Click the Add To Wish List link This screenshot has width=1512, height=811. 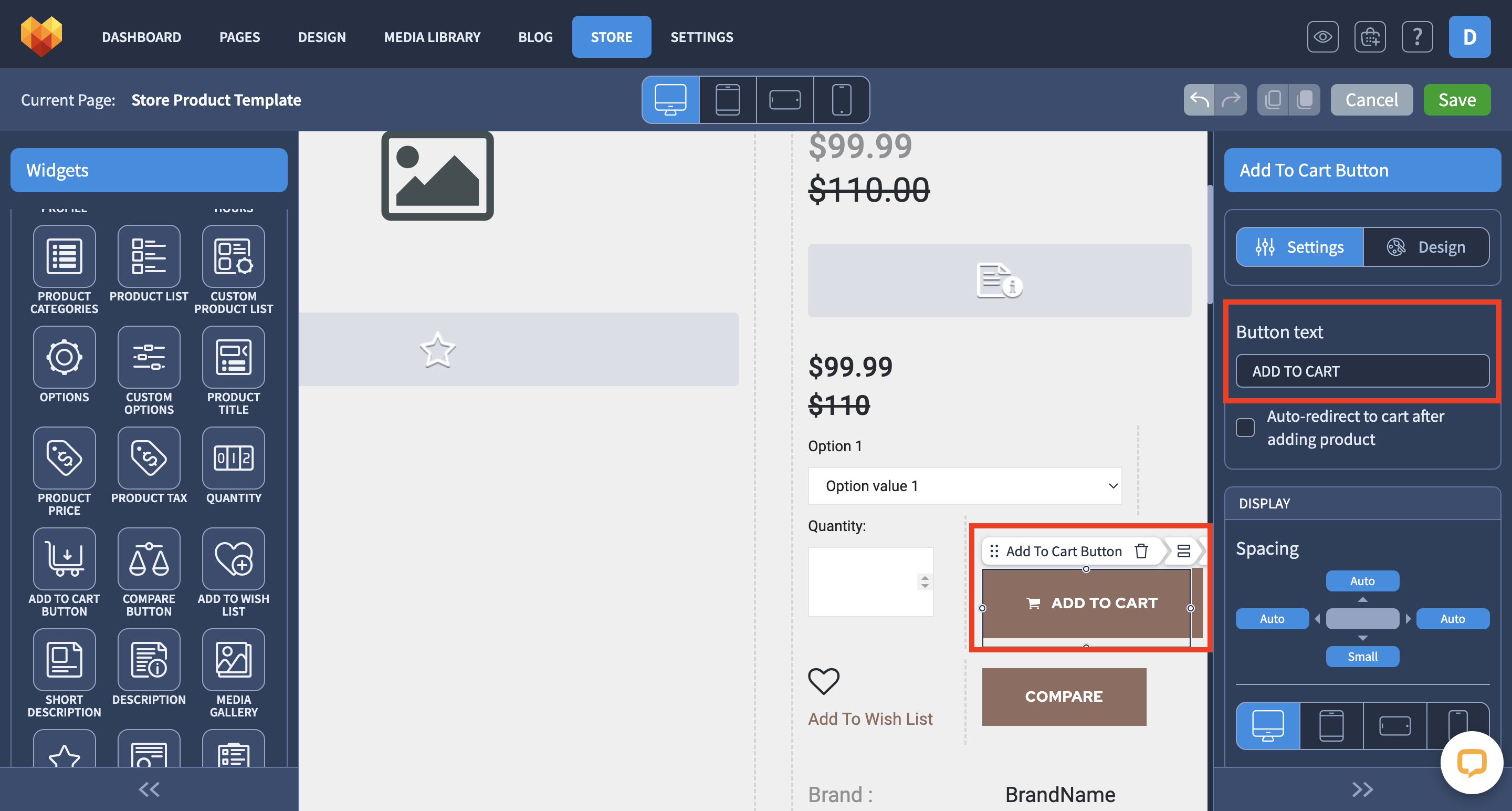pos(870,719)
